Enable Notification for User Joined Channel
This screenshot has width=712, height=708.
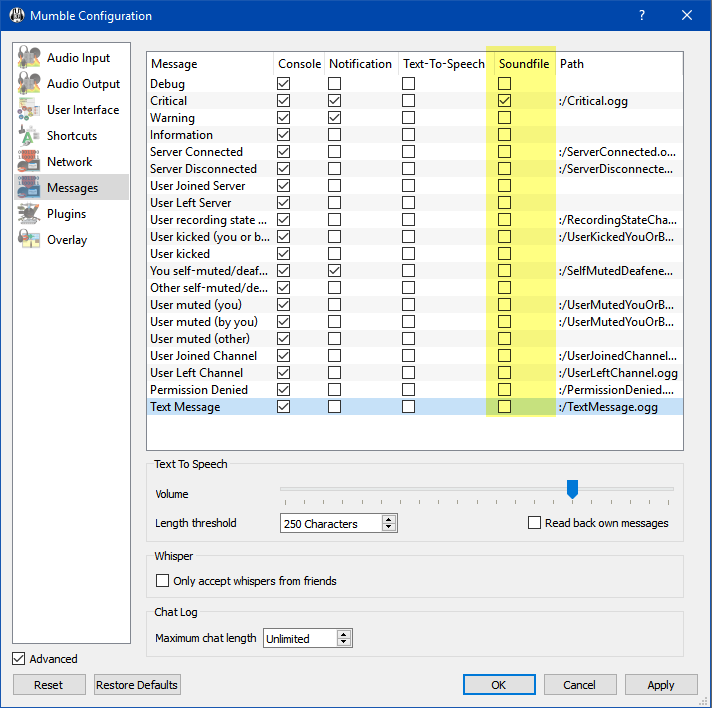(x=334, y=356)
